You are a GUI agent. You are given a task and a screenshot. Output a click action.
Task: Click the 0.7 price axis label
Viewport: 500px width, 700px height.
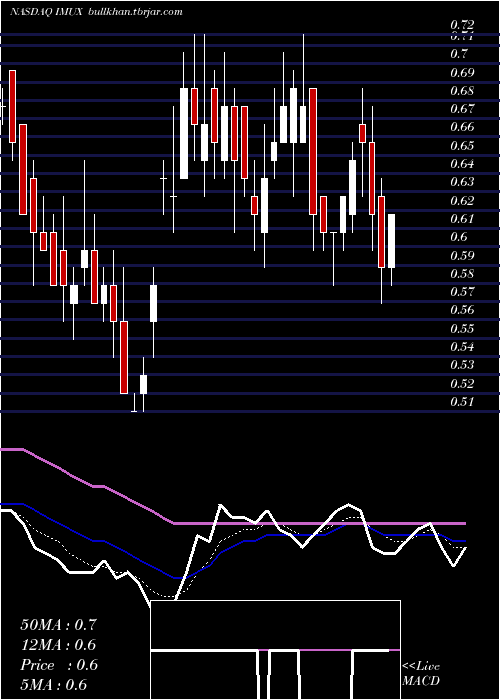coord(459,54)
